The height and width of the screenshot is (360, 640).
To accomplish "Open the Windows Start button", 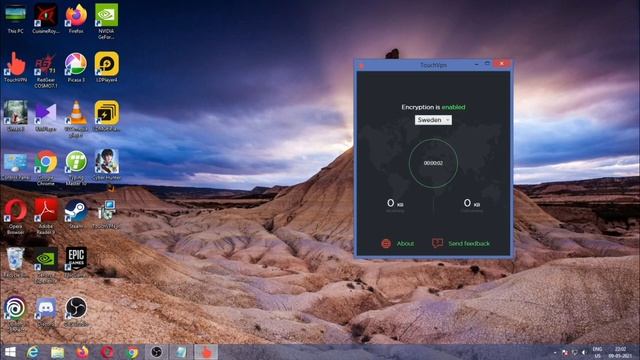I will point(10,352).
